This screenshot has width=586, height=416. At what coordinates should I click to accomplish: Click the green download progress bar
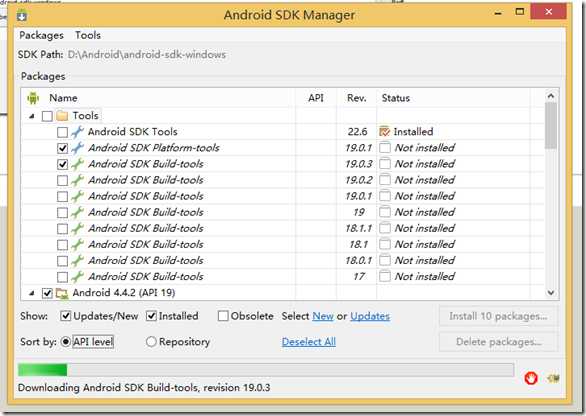pyautogui.click(x=266, y=370)
